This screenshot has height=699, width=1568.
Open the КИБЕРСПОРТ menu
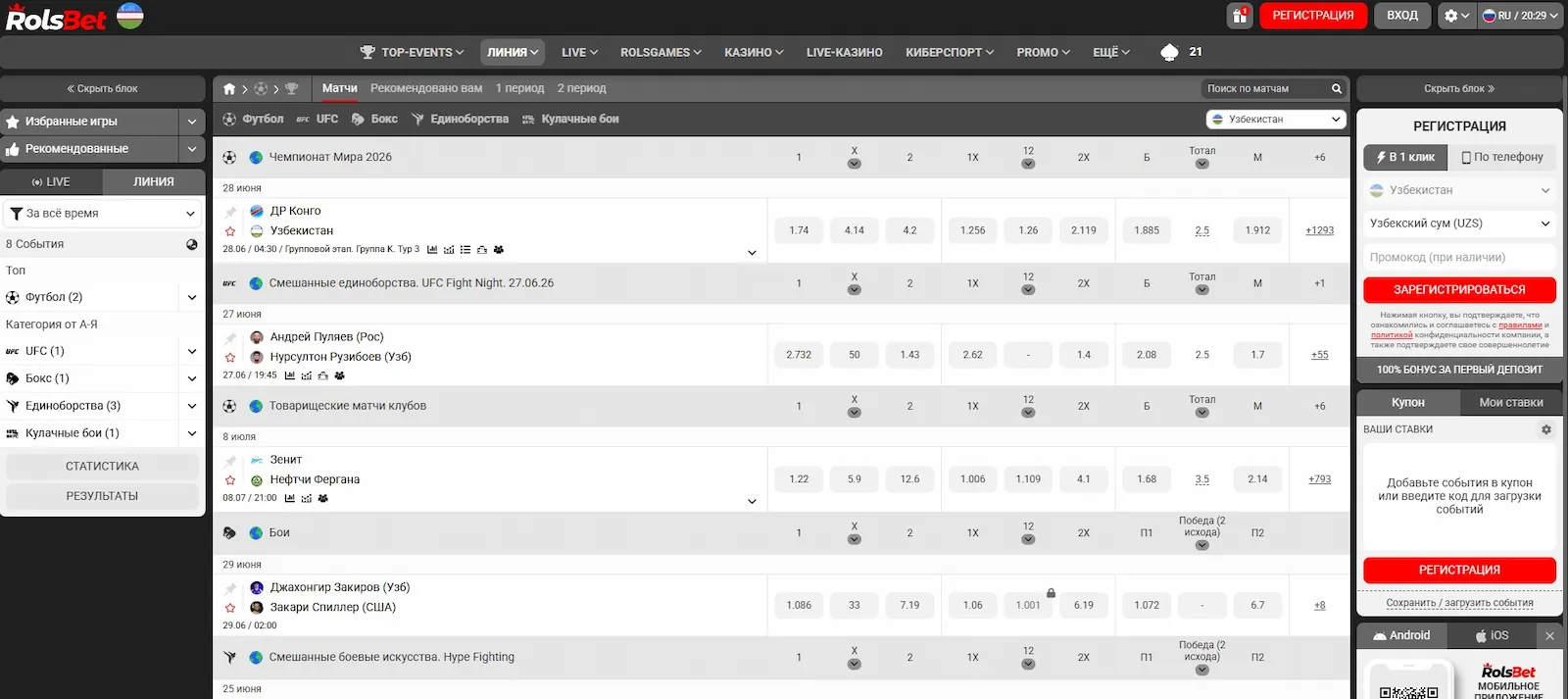pos(950,52)
